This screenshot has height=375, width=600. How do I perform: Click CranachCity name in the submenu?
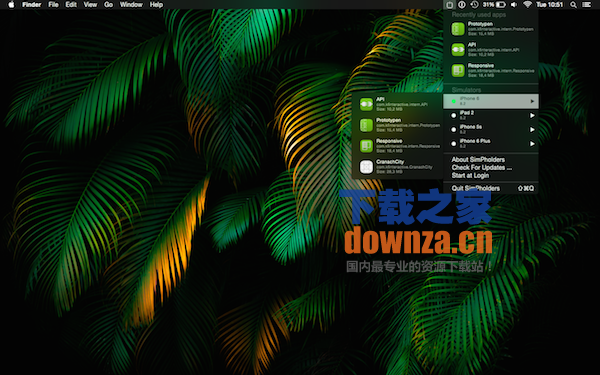390,162
